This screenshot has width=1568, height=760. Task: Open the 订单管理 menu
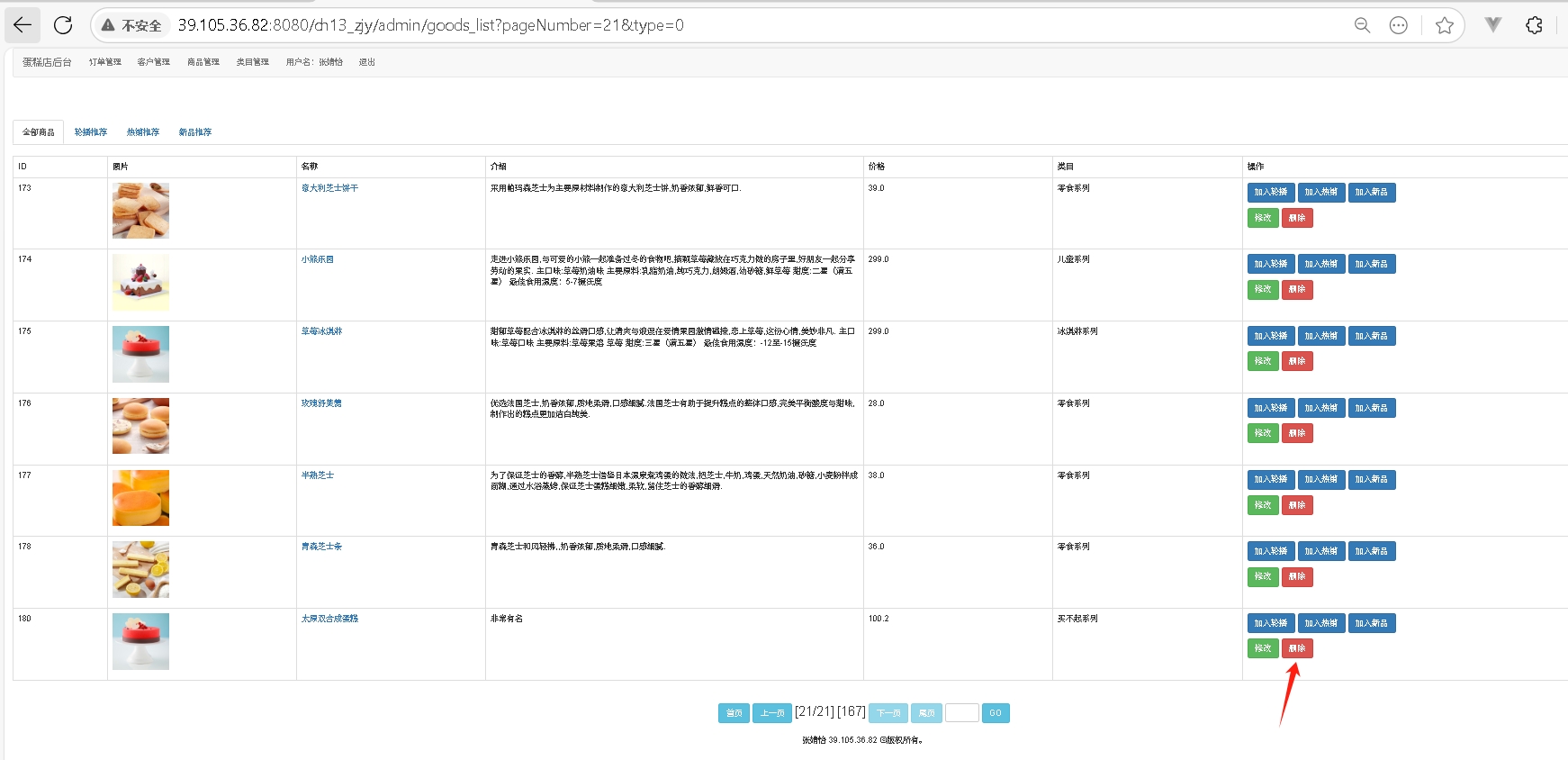pos(104,62)
